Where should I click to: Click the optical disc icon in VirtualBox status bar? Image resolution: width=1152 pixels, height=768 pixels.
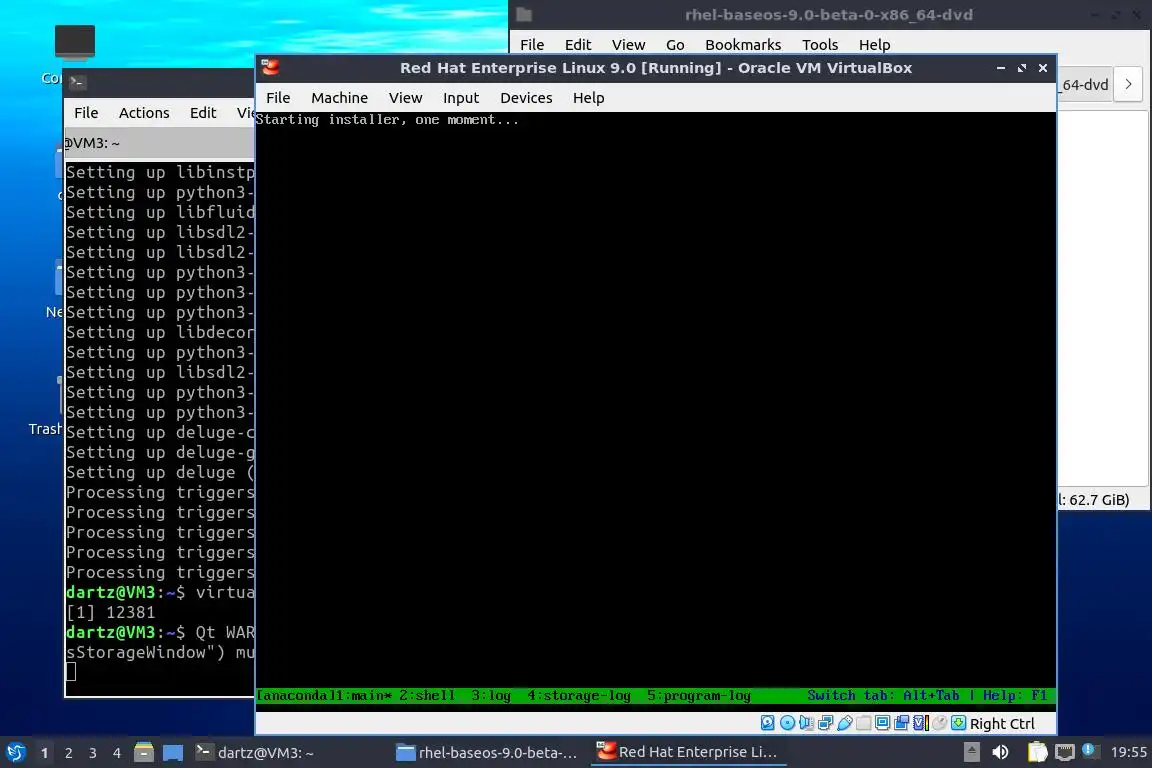(x=787, y=723)
